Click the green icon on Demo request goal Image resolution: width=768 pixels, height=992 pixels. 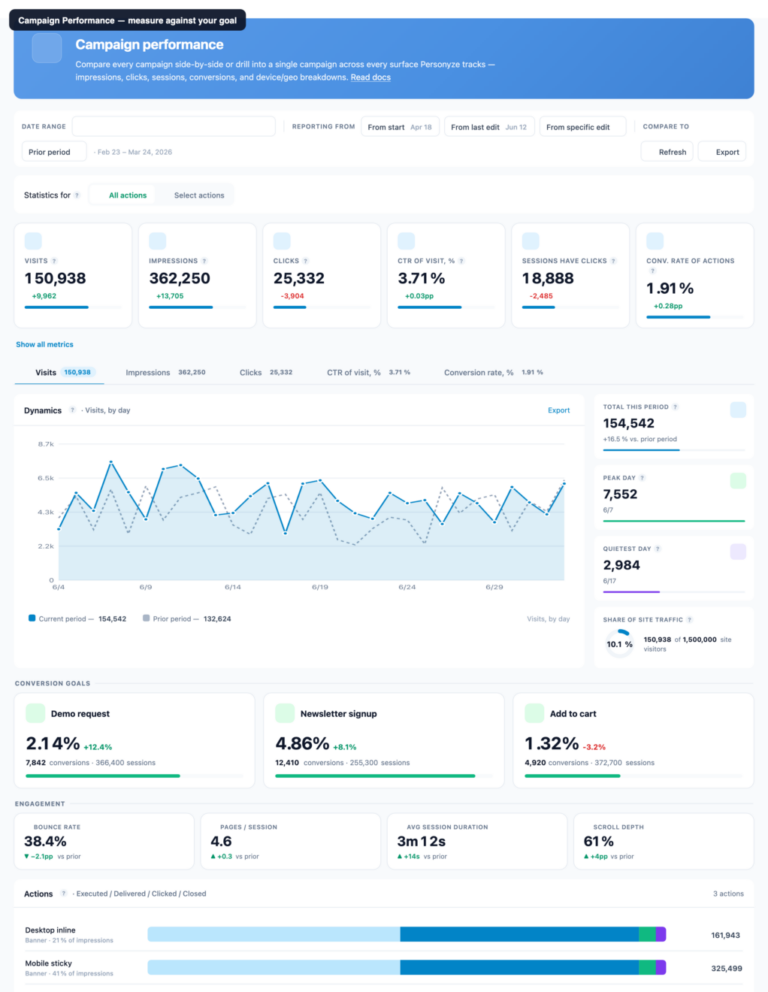coord(35,713)
